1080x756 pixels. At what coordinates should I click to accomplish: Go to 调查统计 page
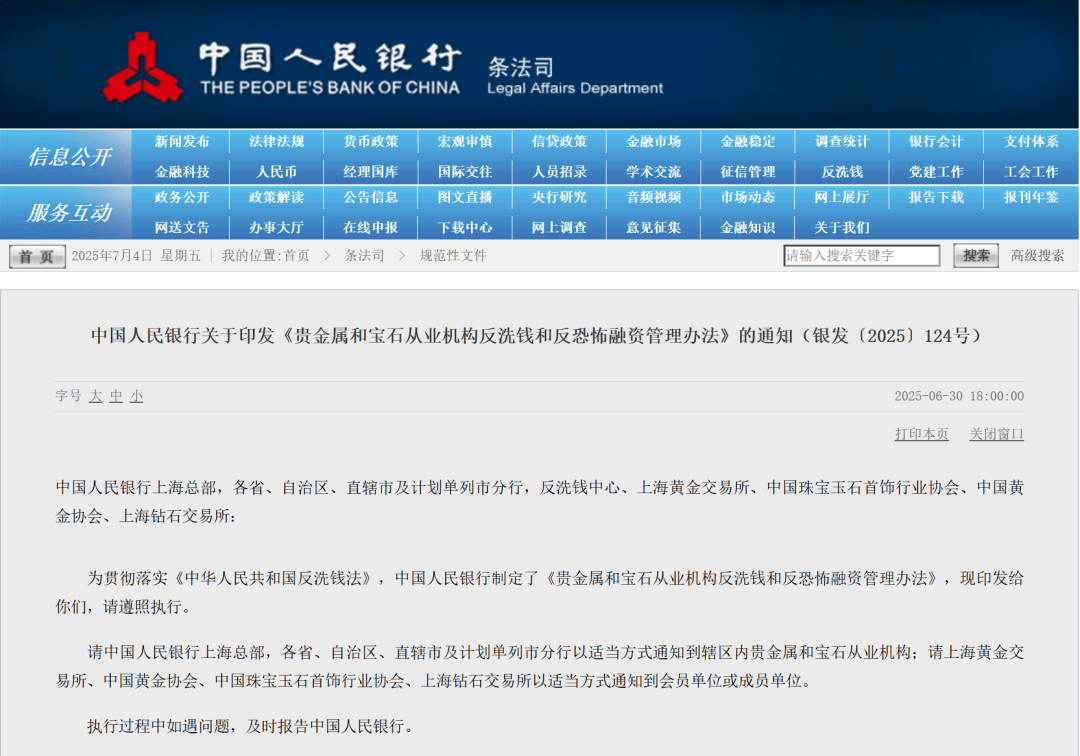pos(842,142)
